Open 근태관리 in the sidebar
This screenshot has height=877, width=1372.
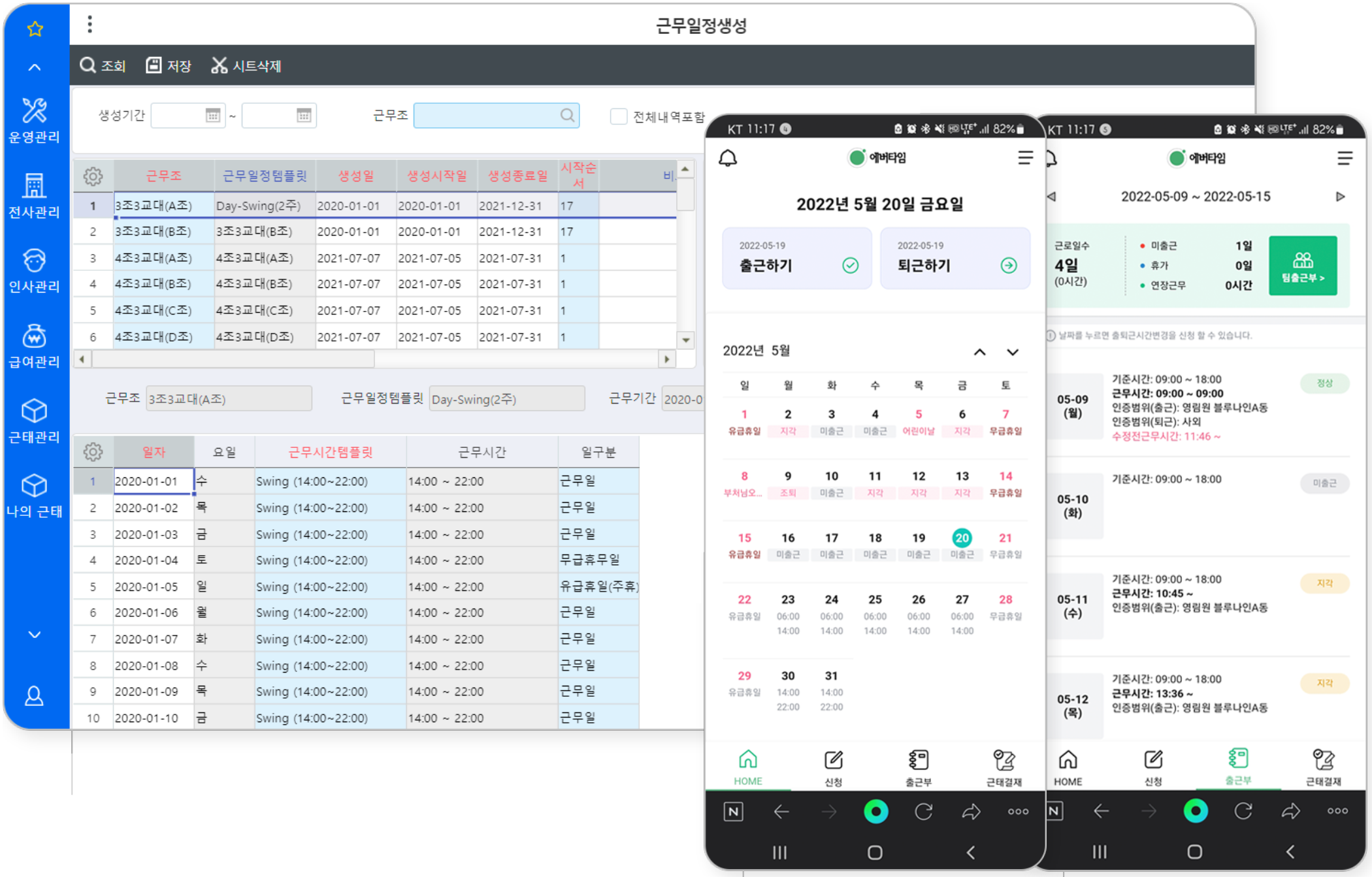click(34, 421)
